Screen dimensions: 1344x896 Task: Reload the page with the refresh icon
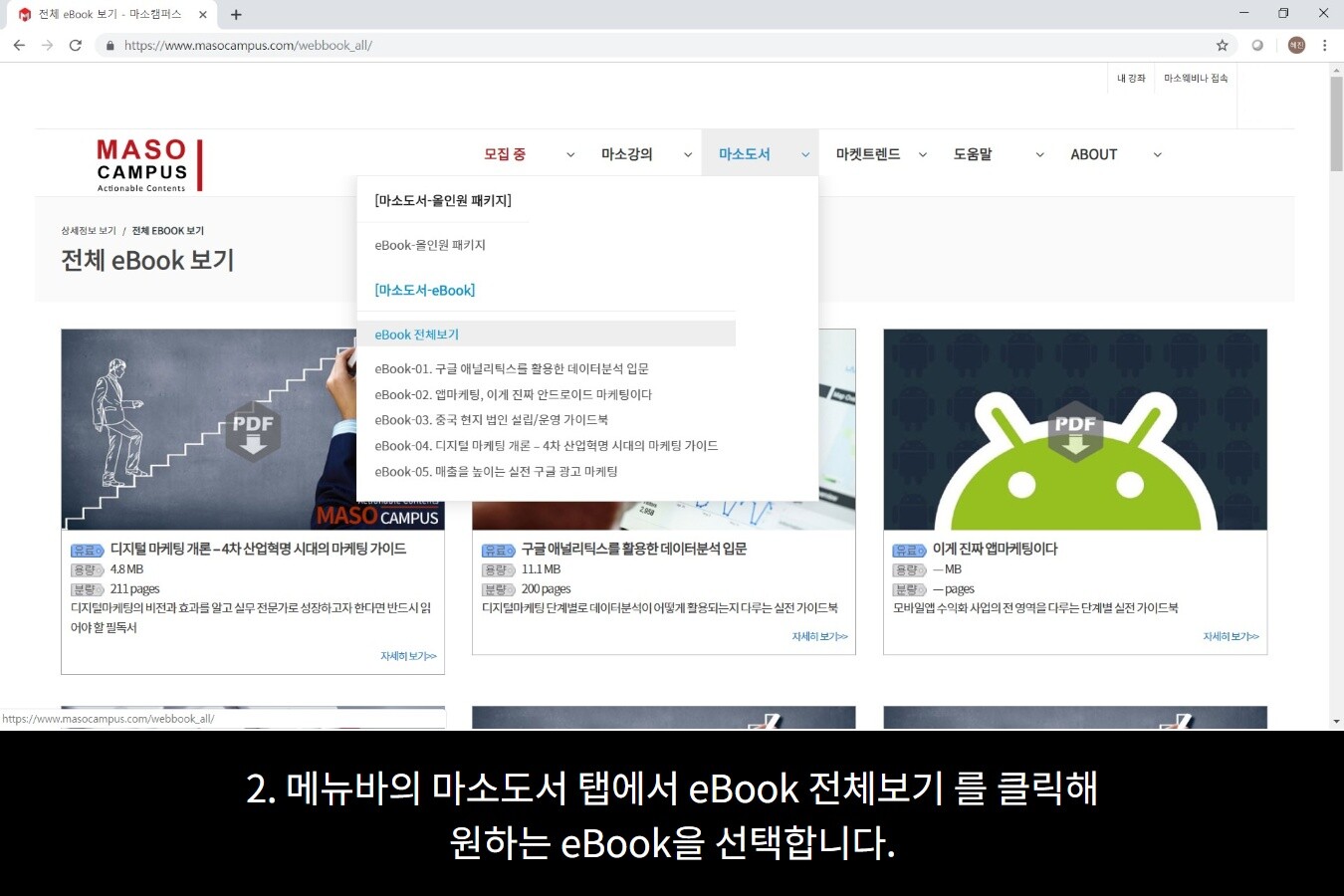76,45
